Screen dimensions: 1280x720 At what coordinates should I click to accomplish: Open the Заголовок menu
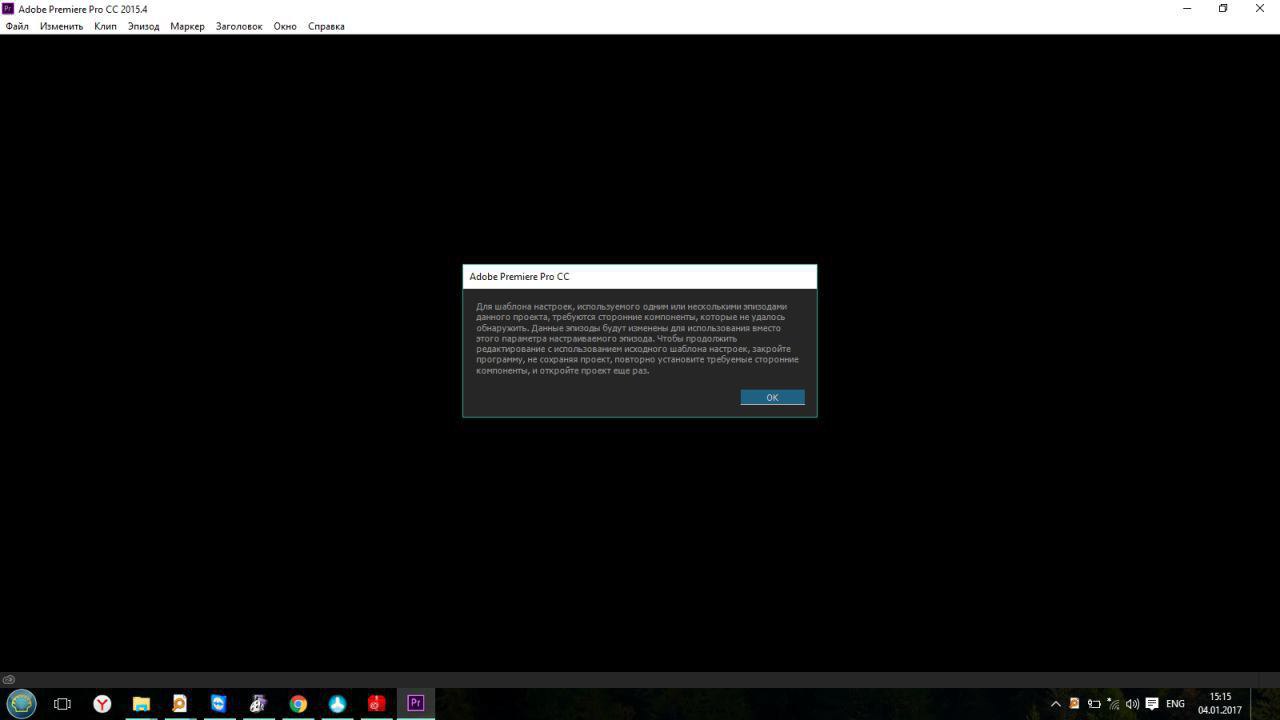click(x=239, y=26)
